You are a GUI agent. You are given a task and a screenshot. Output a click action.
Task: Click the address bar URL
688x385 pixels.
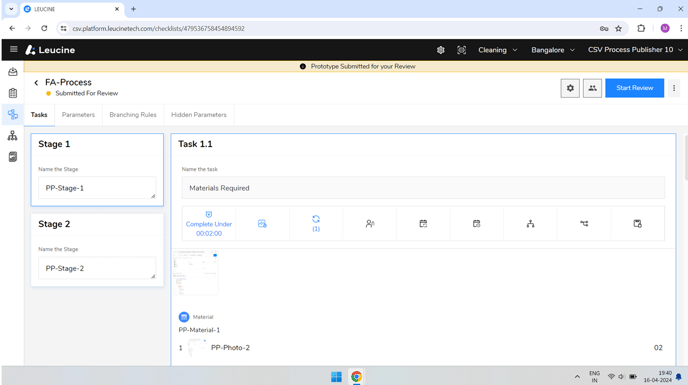(x=158, y=29)
